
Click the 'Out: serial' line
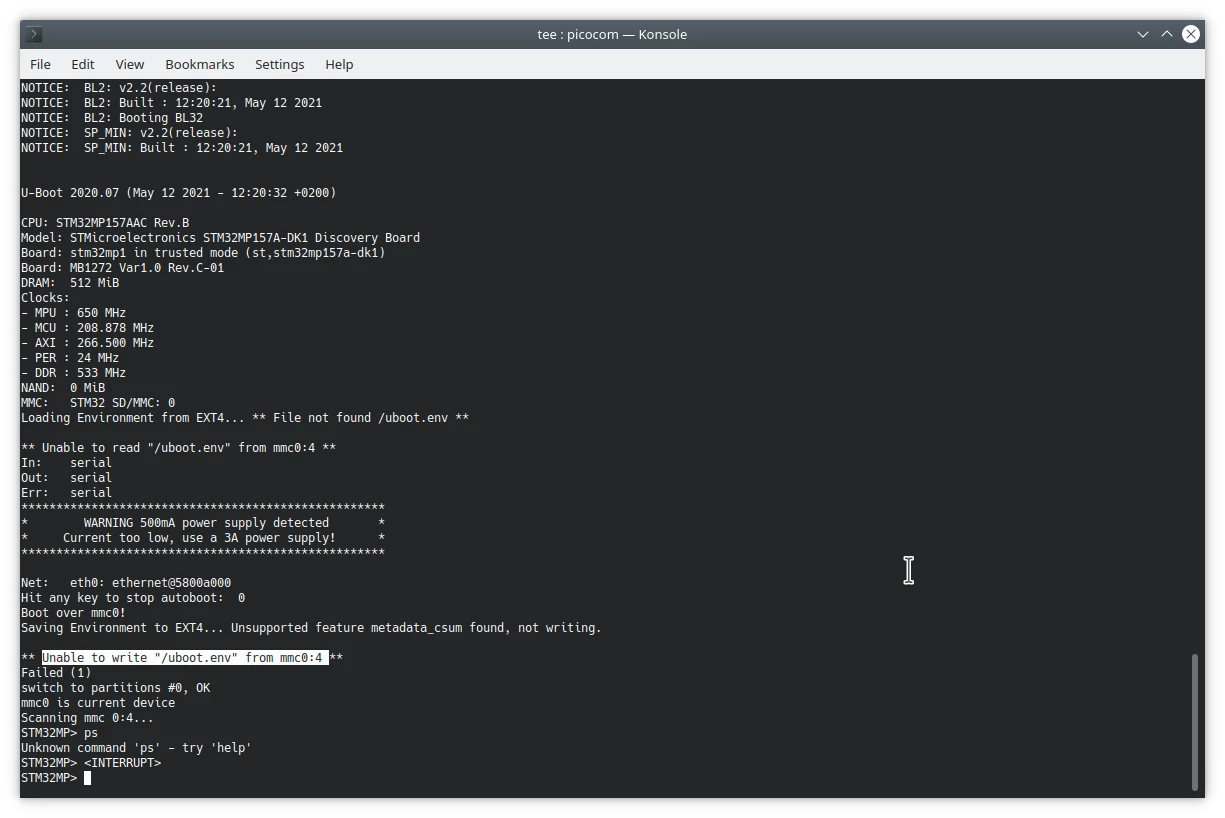67,478
